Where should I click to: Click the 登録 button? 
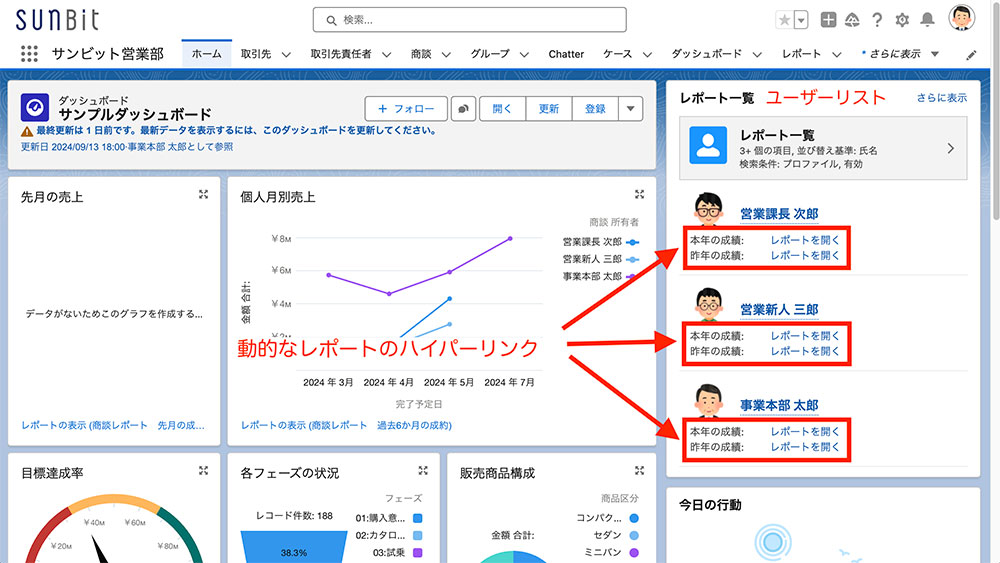coord(595,109)
